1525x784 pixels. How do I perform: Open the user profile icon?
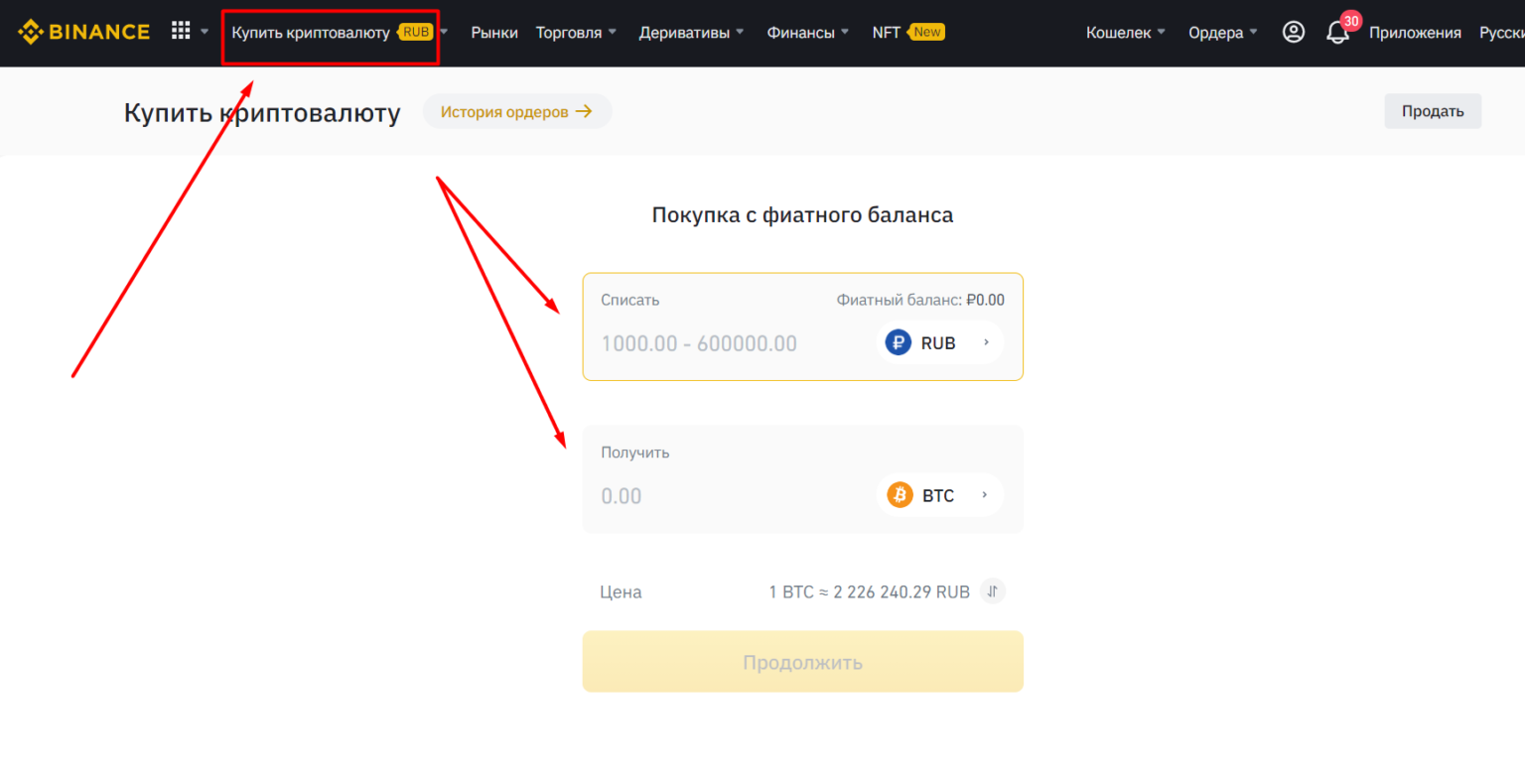pos(1294,32)
